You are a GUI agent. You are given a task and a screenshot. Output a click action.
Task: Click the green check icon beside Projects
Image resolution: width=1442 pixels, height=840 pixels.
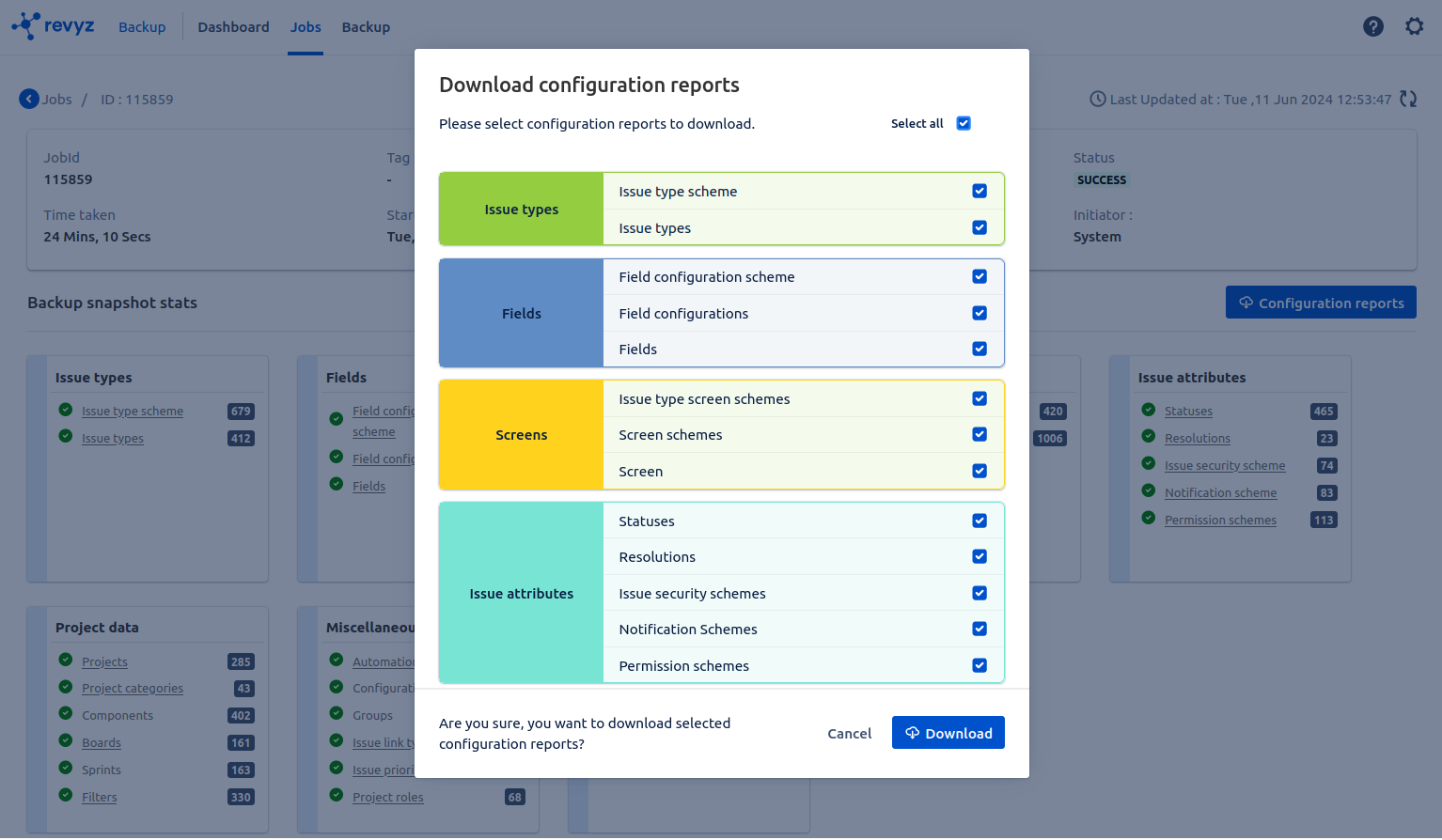pyautogui.click(x=66, y=661)
